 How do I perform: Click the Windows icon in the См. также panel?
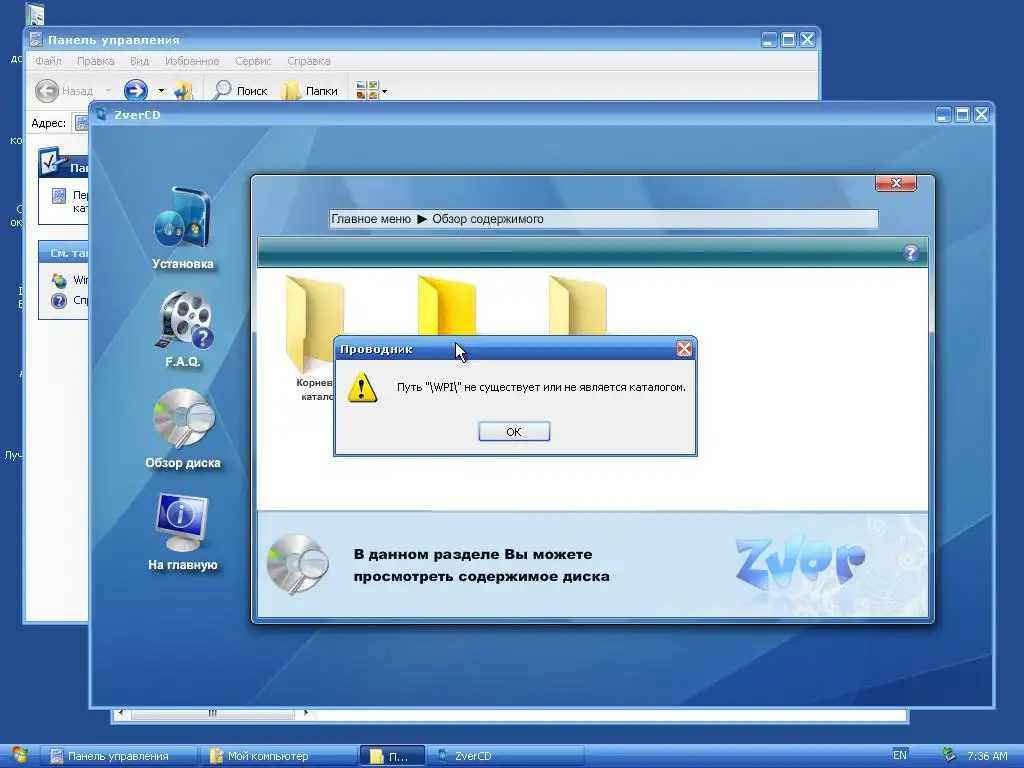(59, 281)
